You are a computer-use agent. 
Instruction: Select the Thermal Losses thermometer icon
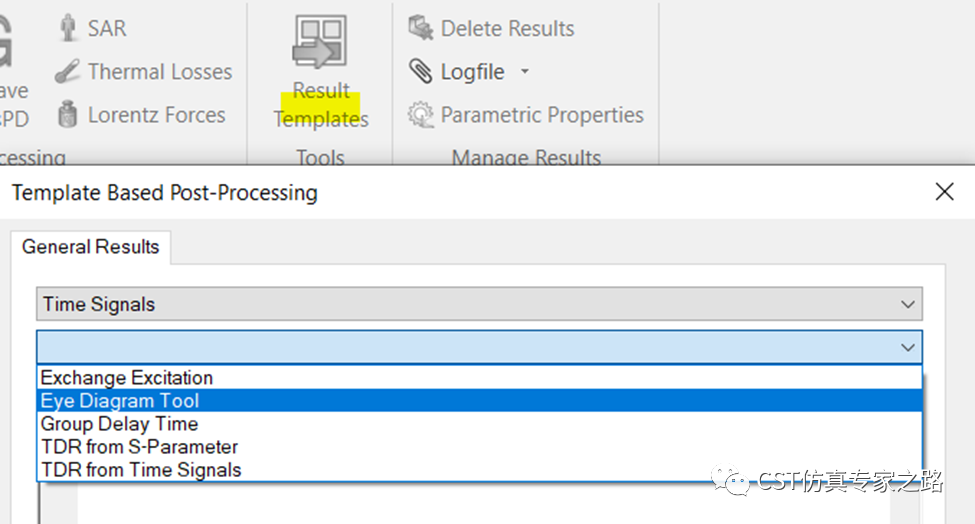click(67, 71)
